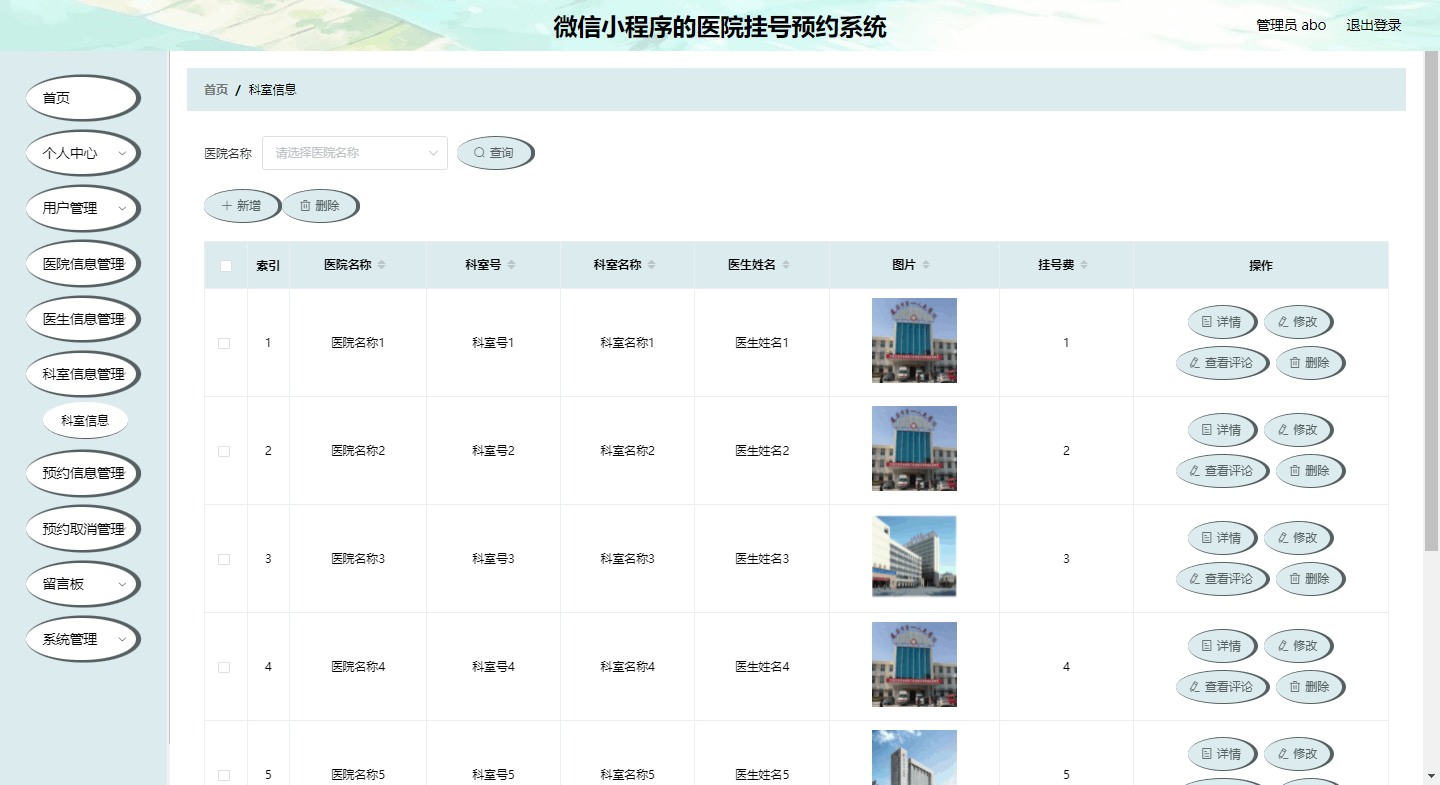Click 修改 for row 医院名称4
This screenshot has height=785, width=1440.
1298,646
